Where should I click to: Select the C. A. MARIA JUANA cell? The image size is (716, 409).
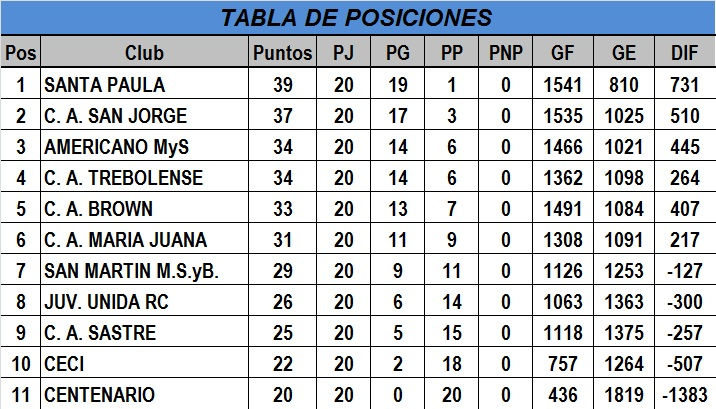pyautogui.click(x=144, y=240)
